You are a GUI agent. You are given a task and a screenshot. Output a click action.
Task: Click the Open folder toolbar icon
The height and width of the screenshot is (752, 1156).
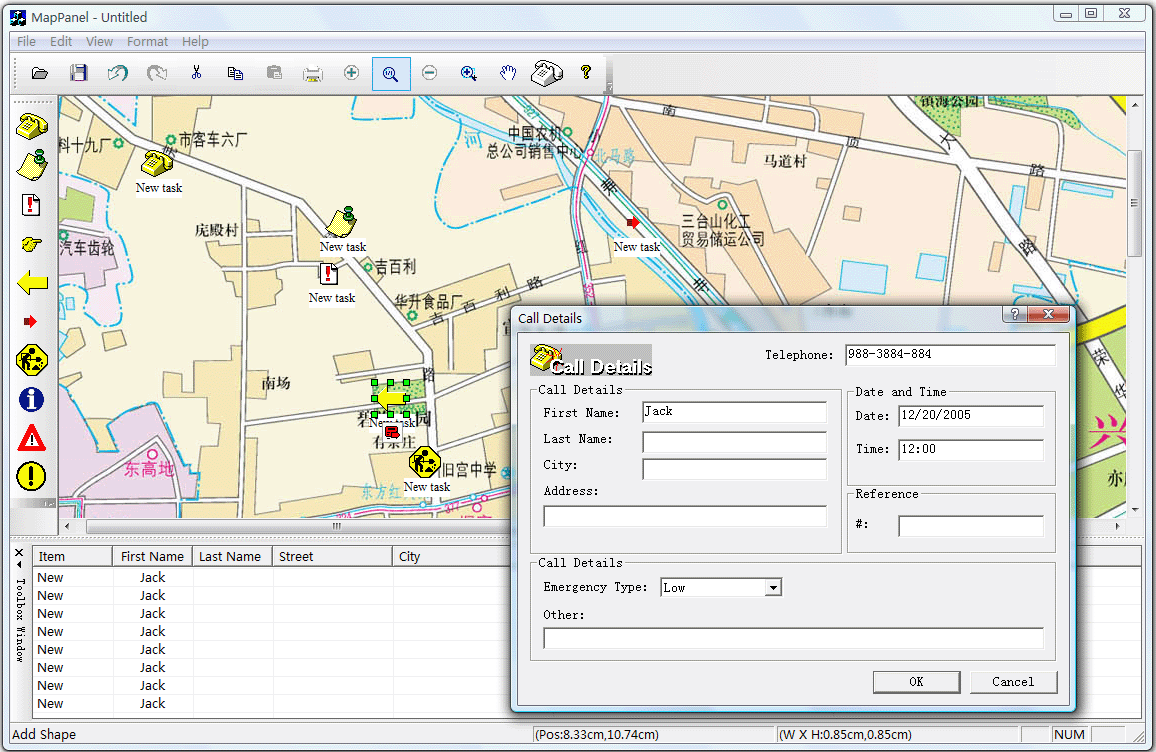coord(40,73)
